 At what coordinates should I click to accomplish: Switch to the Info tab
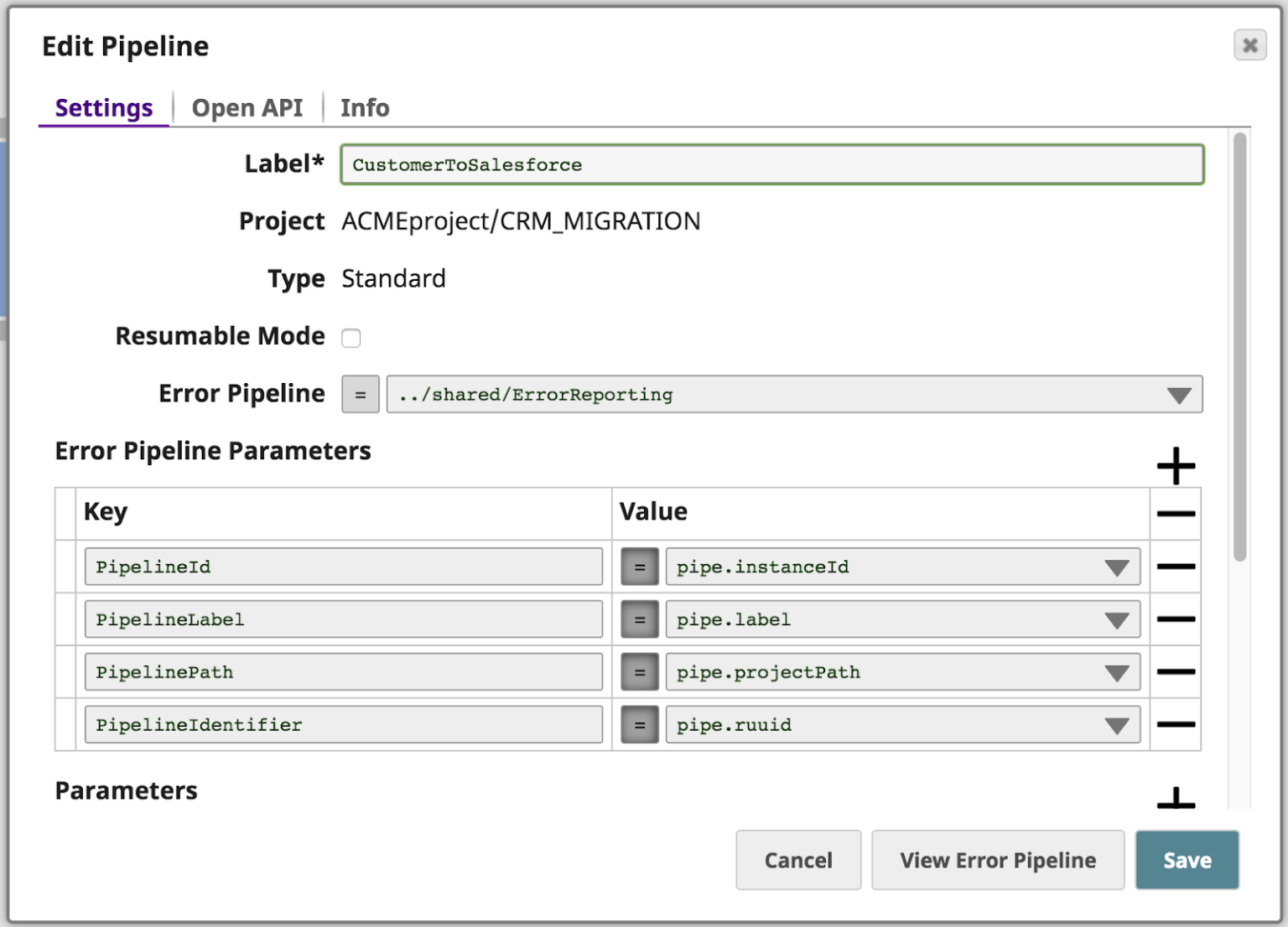(365, 107)
